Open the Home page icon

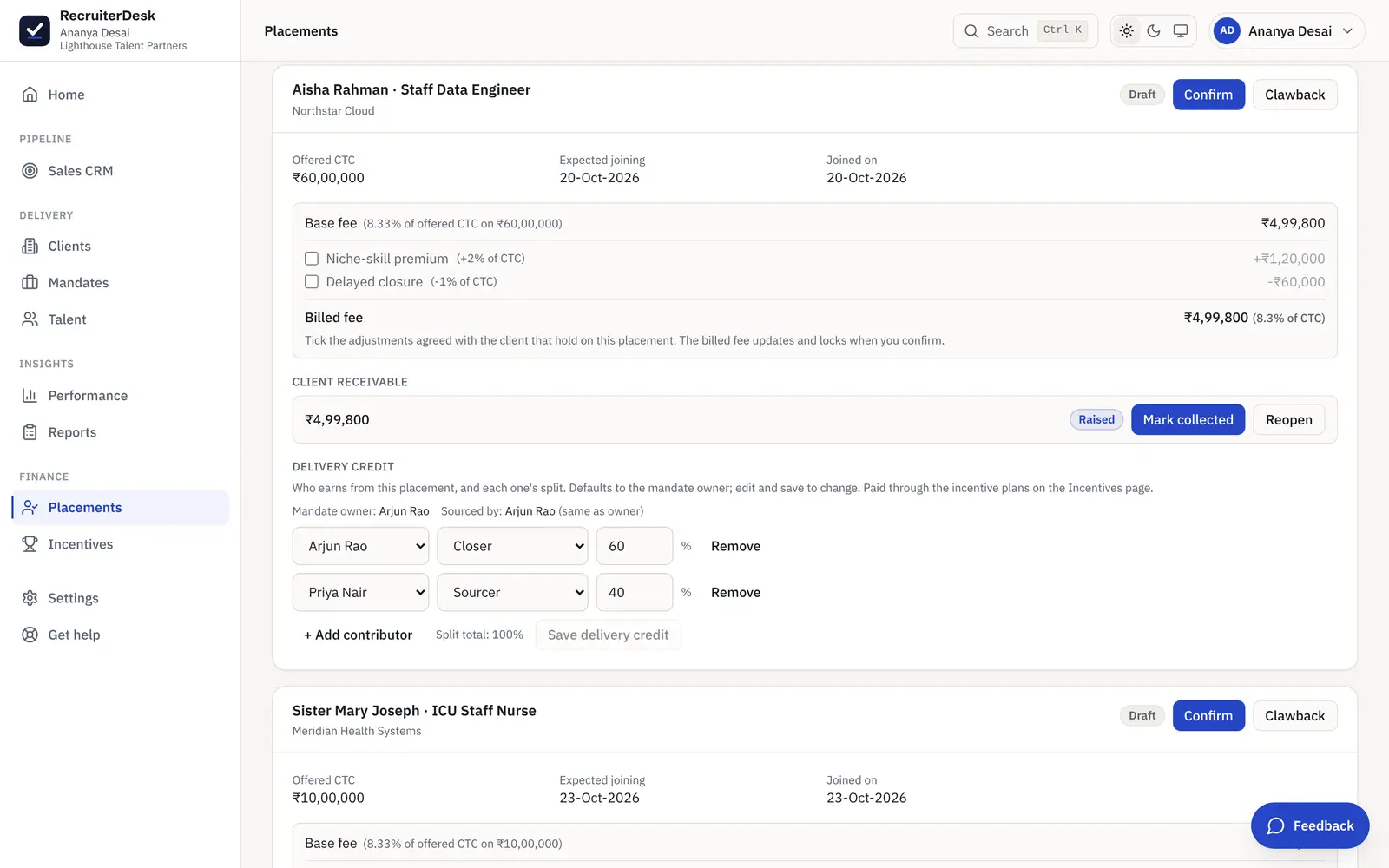pyautogui.click(x=30, y=95)
